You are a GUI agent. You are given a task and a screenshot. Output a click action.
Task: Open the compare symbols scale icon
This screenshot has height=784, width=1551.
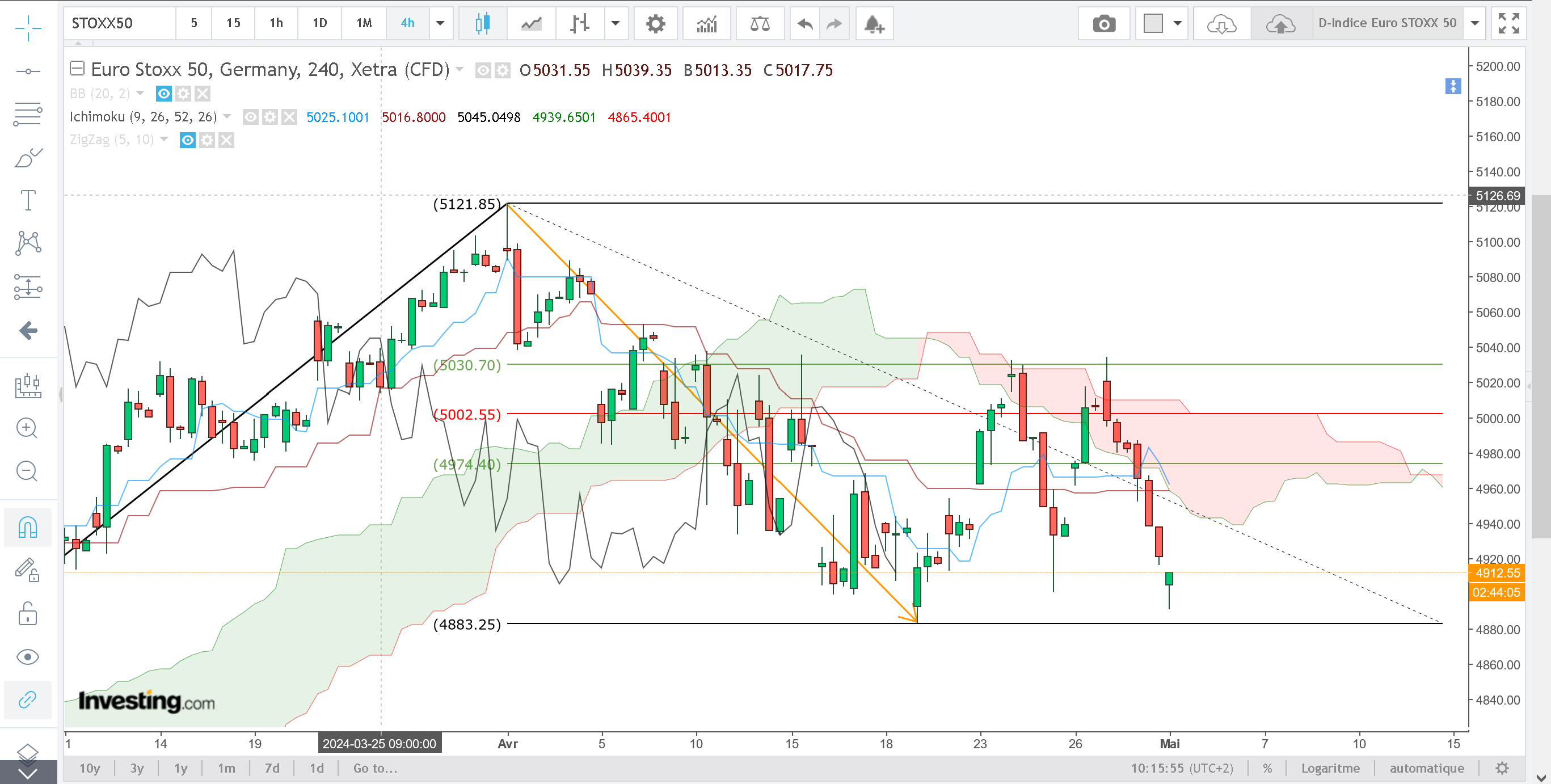760,23
